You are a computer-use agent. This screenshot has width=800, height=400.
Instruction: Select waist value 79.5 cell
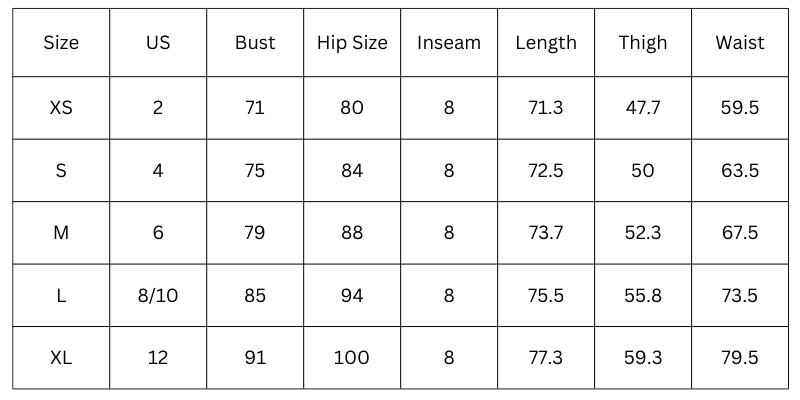740,357
